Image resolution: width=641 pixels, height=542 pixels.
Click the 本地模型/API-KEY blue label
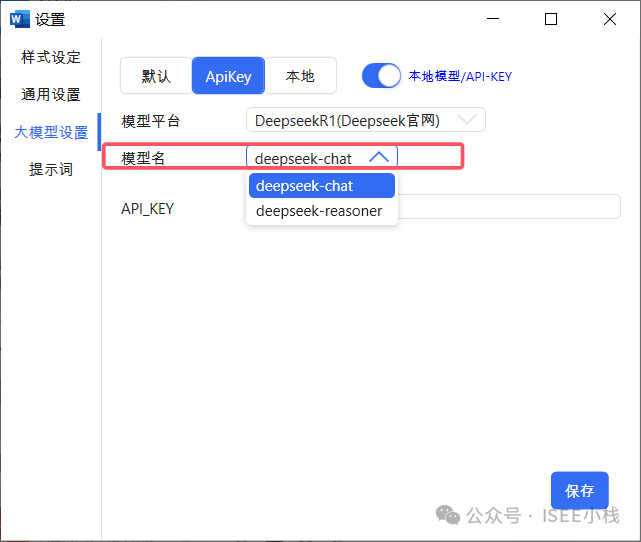460,76
